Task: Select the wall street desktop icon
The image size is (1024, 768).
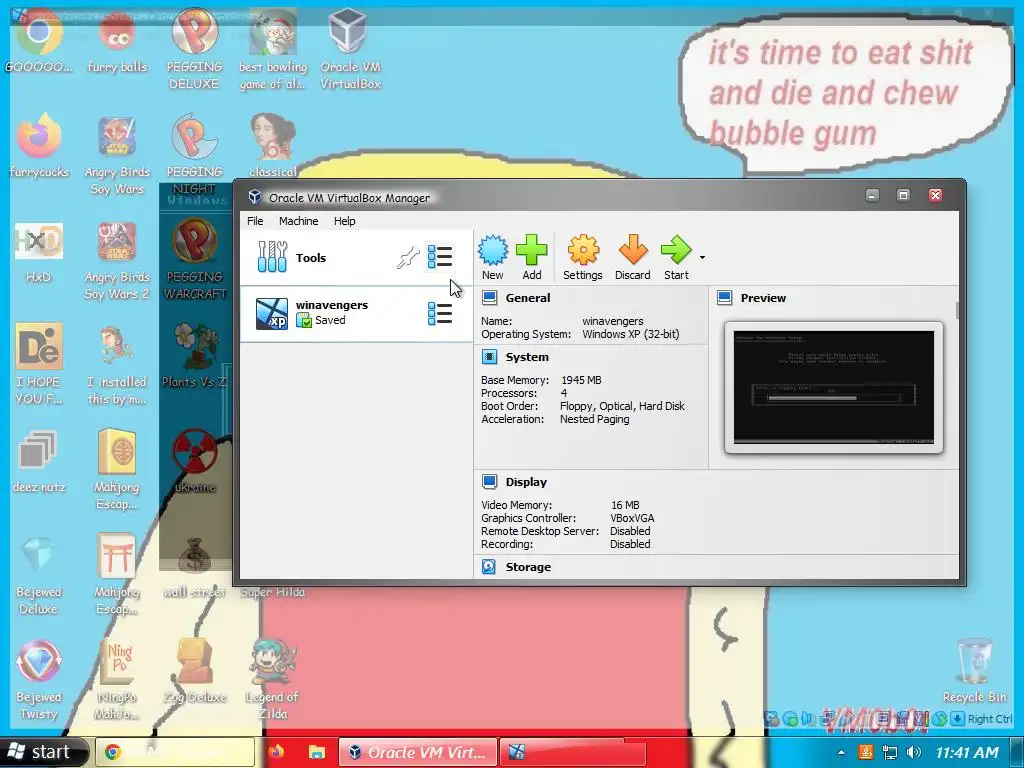Action: pos(195,567)
